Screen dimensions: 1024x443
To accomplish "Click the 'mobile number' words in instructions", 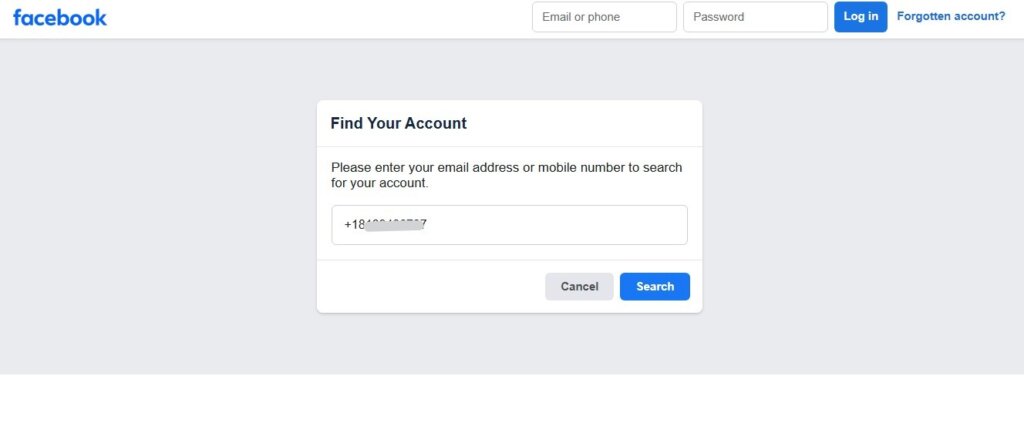I will [x=581, y=168].
